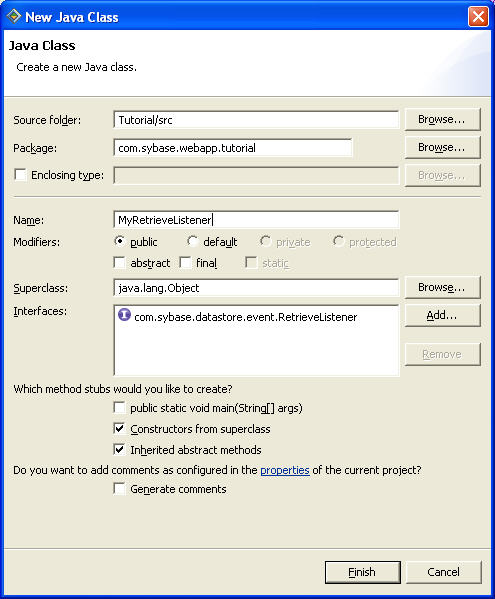Enable the final modifier checkbox
Image resolution: width=495 pixels, height=599 pixels.
186,263
